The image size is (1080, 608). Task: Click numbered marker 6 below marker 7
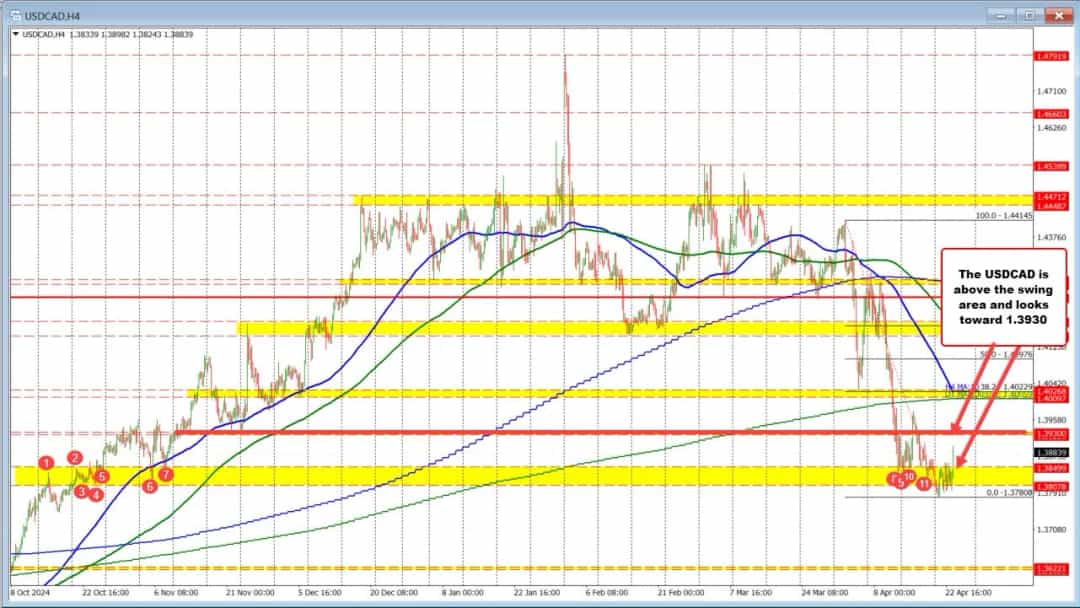tap(150, 485)
